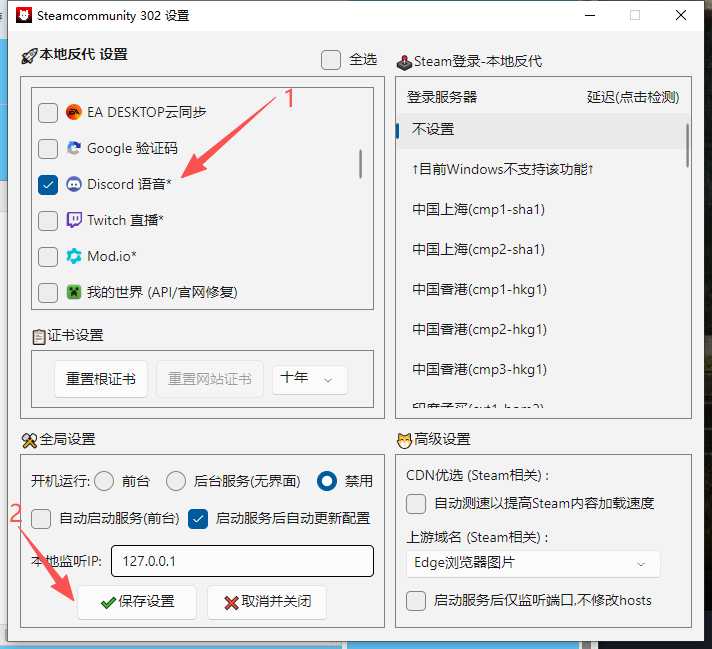The image size is (712, 649).
Task: Click the Twitch logo icon
Action: (x=74, y=221)
